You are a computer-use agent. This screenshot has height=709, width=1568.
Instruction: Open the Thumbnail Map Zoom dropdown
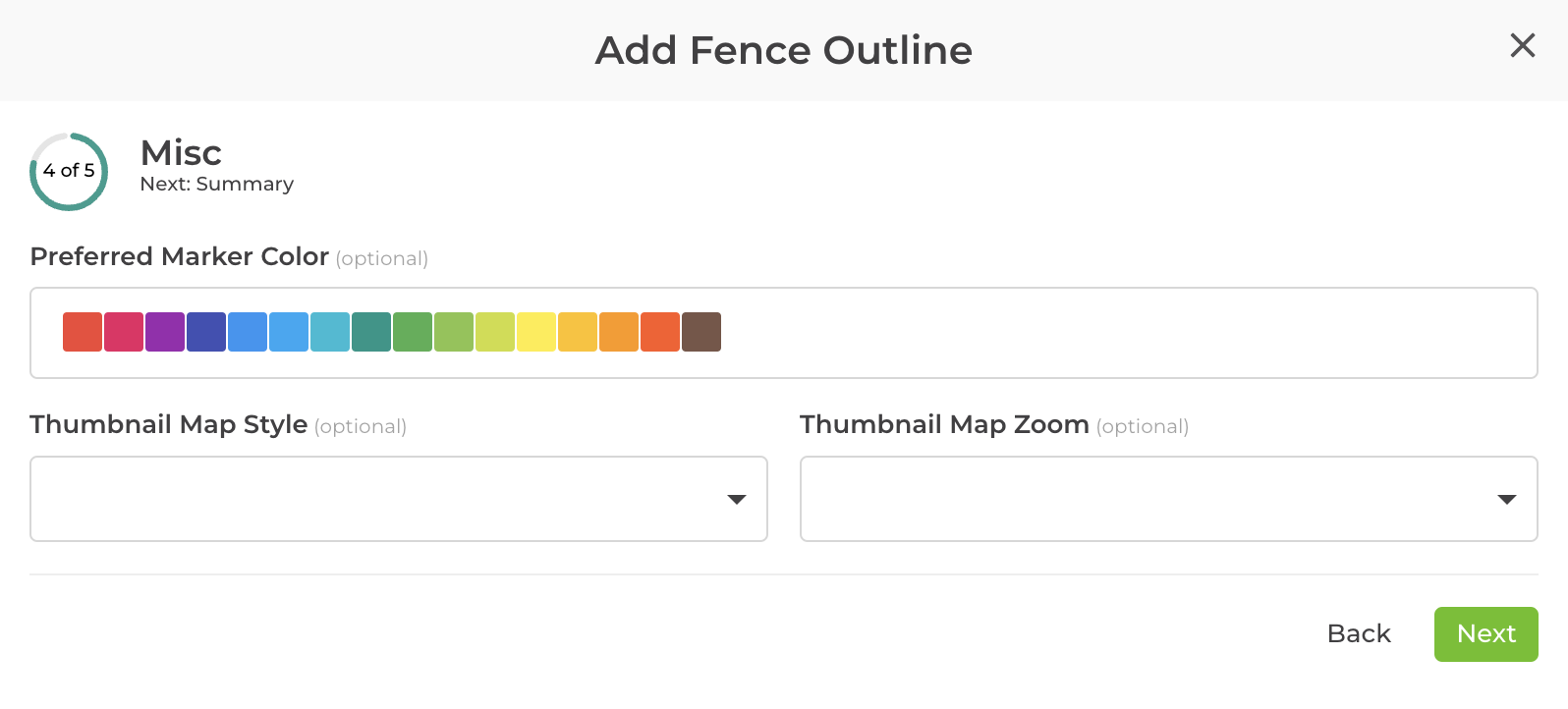[x=1168, y=499]
